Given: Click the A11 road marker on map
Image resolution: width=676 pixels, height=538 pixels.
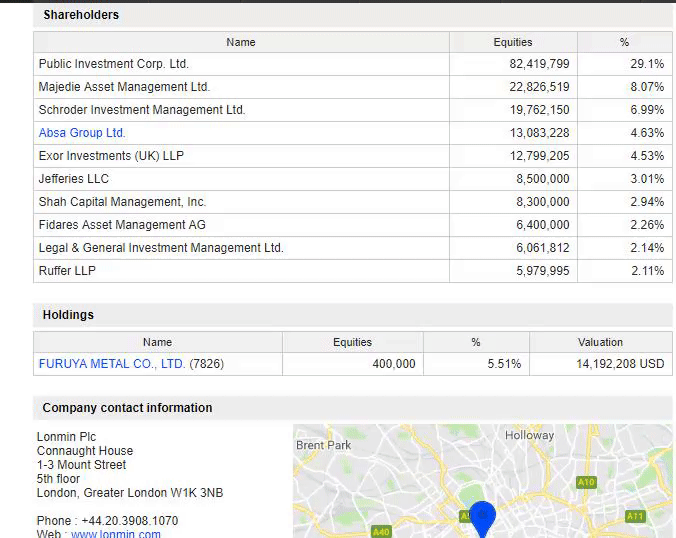Looking at the screenshot, I should click(x=635, y=516).
